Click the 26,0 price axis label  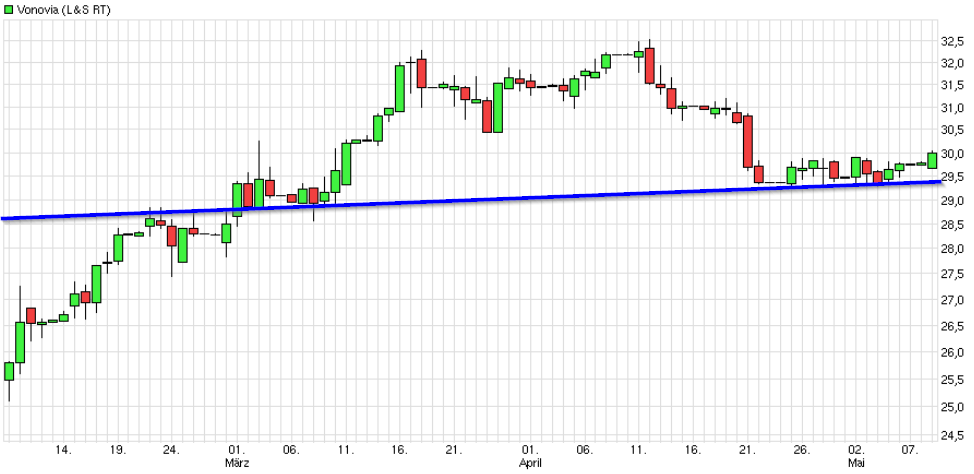(953, 353)
